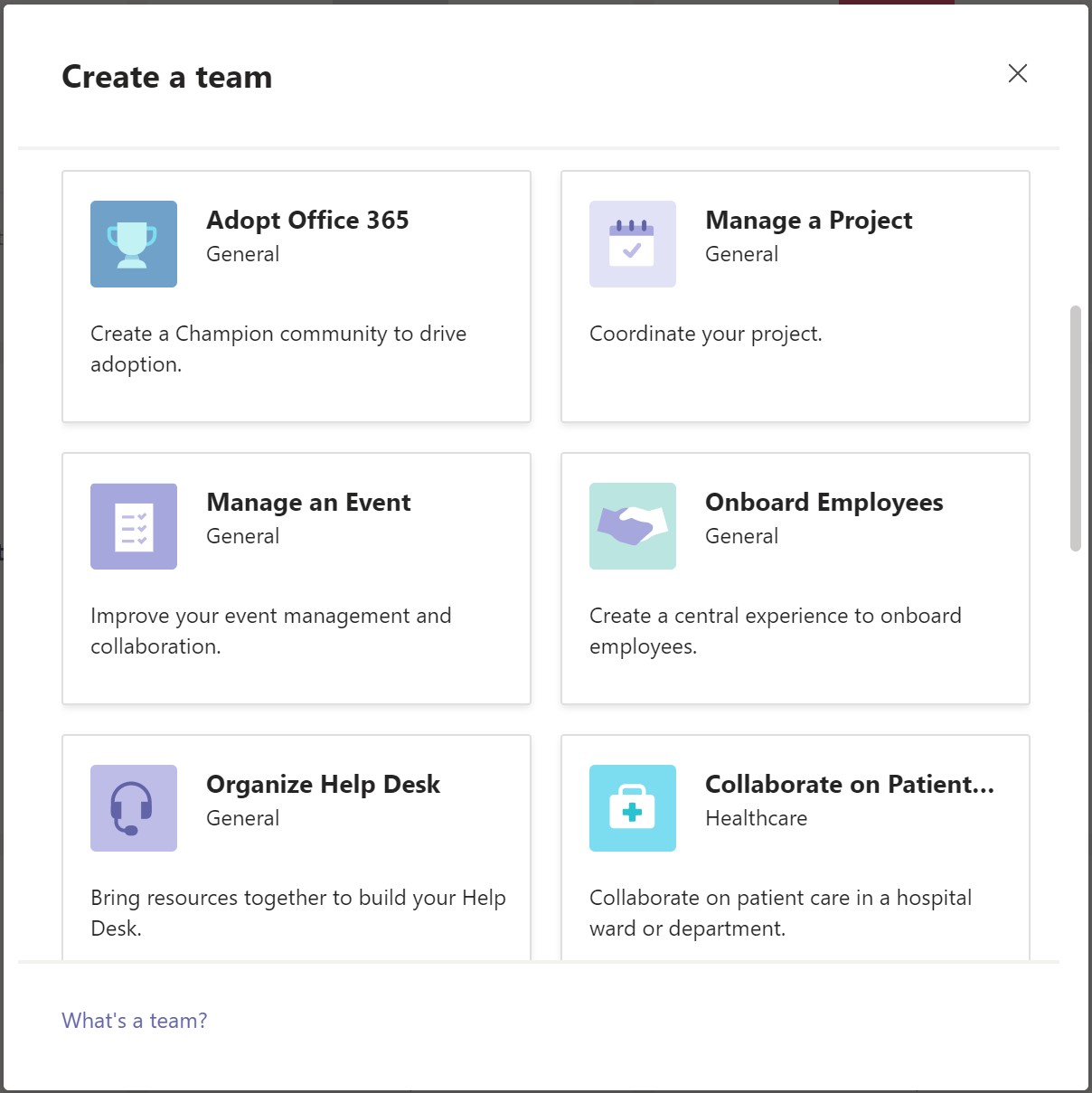Open the What's a team? link

tap(134, 1020)
